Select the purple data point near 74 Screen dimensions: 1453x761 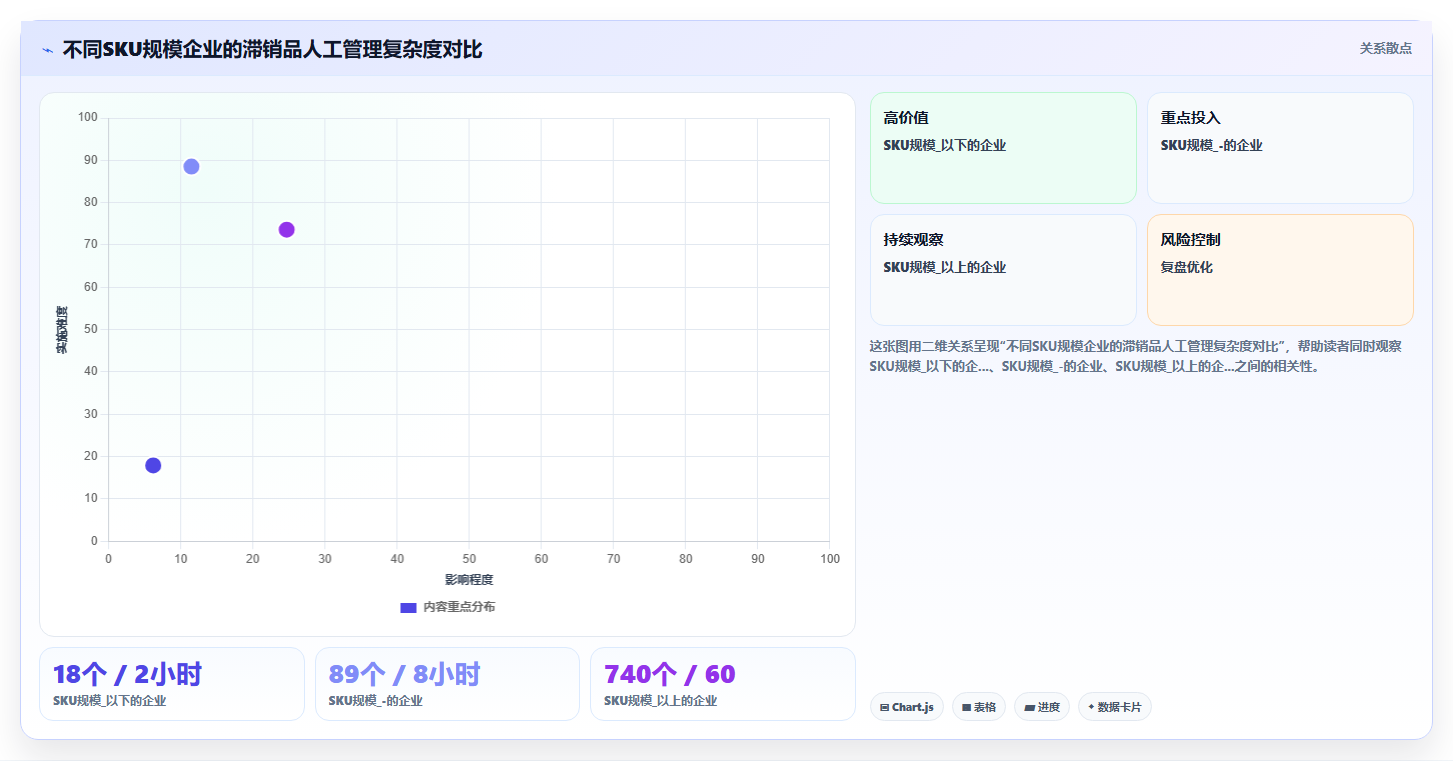coord(286,230)
